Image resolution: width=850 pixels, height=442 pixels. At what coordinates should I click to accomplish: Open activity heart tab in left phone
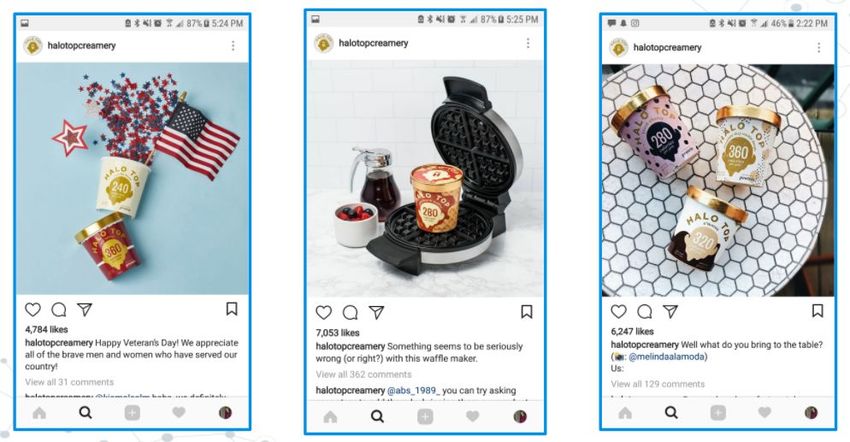(179, 413)
